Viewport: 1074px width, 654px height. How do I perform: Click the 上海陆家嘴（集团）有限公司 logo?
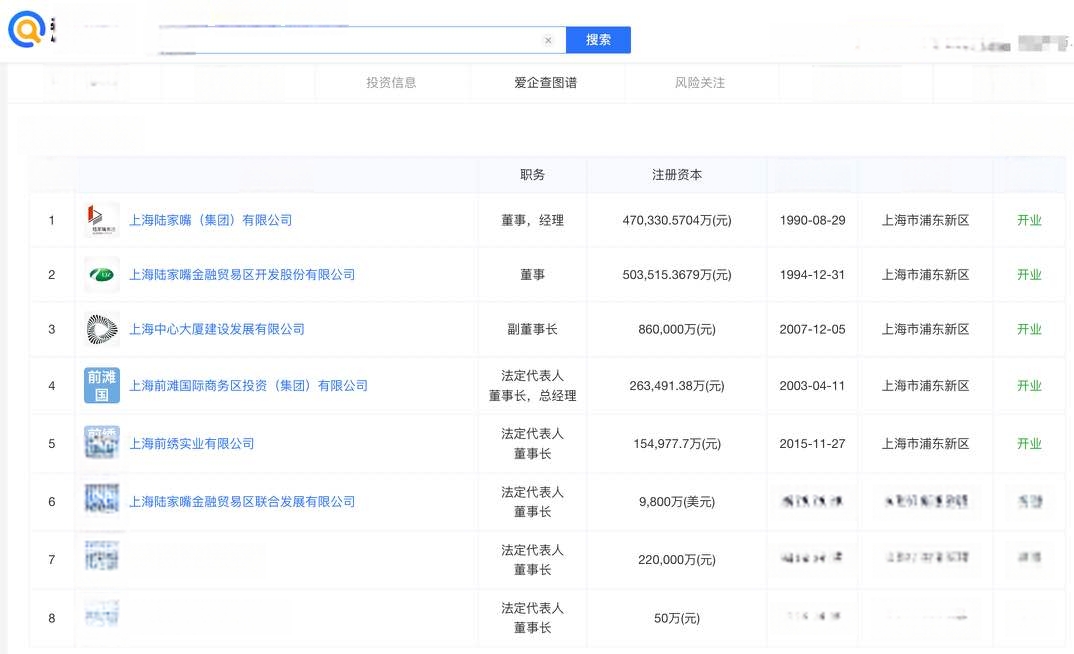tap(101, 220)
